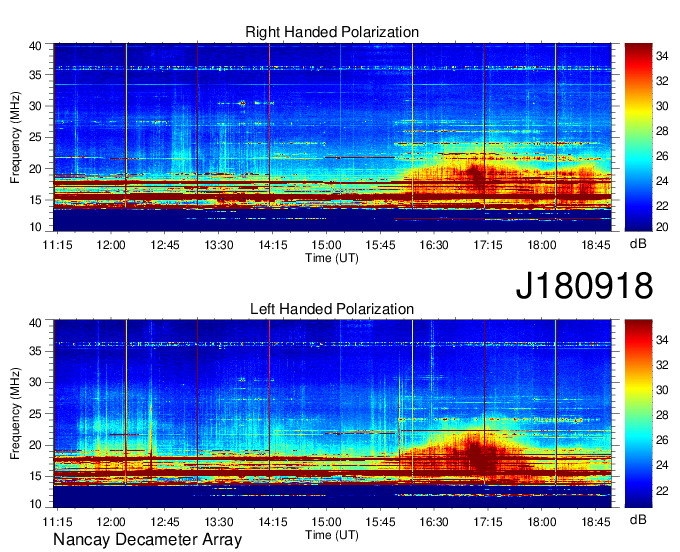Click the '18:00' time tick on Right Handed plot

pyautogui.click(x=542, y=245)
